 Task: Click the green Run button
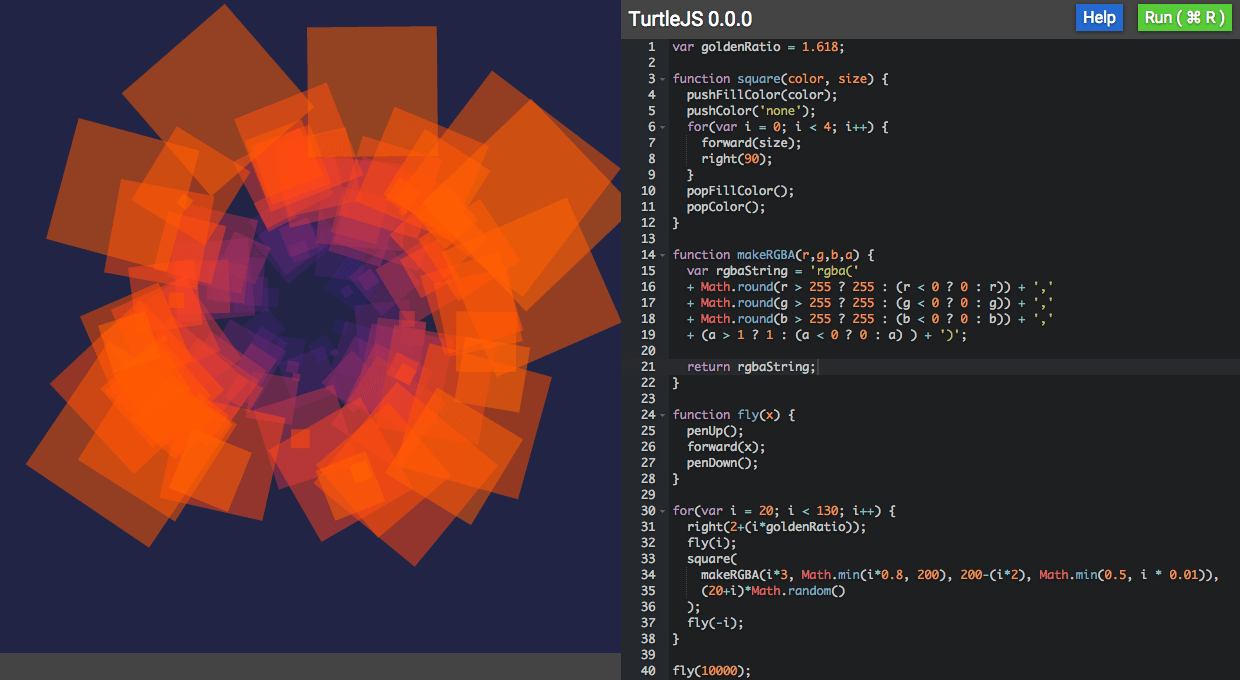[1184, 18]
